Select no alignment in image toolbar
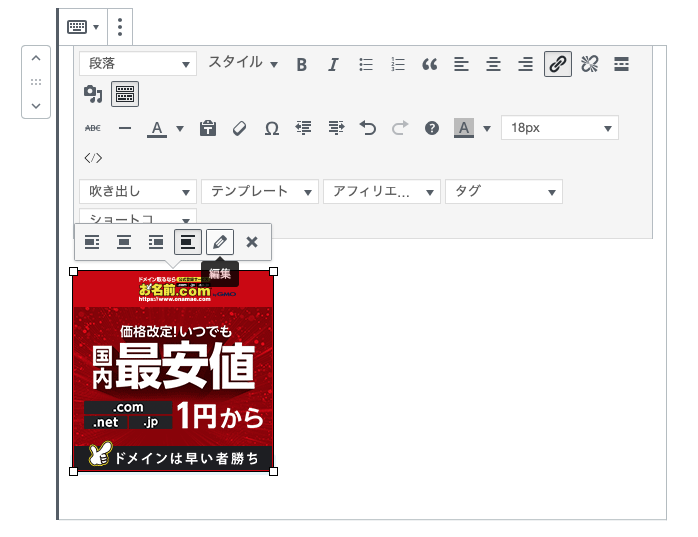The height and width of the screenshot is (537, 698). (188, 242)
